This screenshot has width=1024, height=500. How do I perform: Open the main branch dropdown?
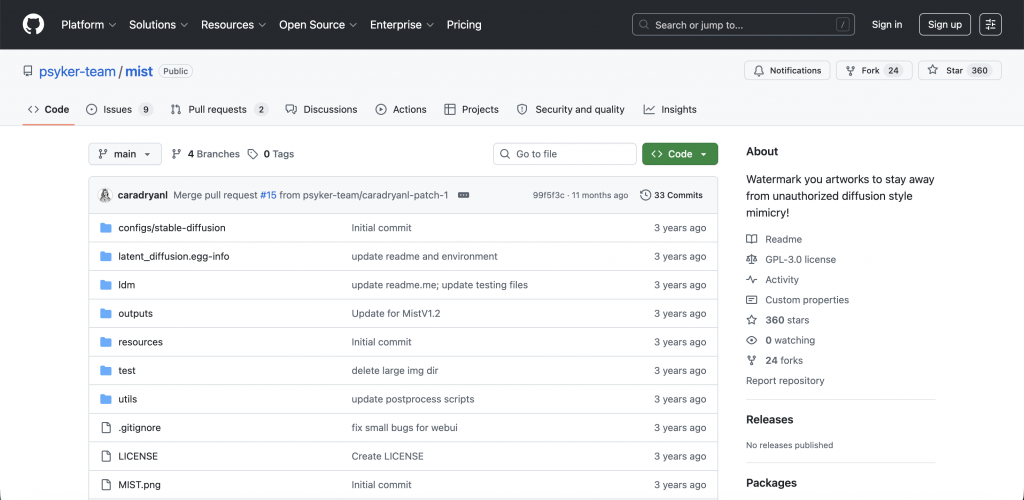(125, 154)
